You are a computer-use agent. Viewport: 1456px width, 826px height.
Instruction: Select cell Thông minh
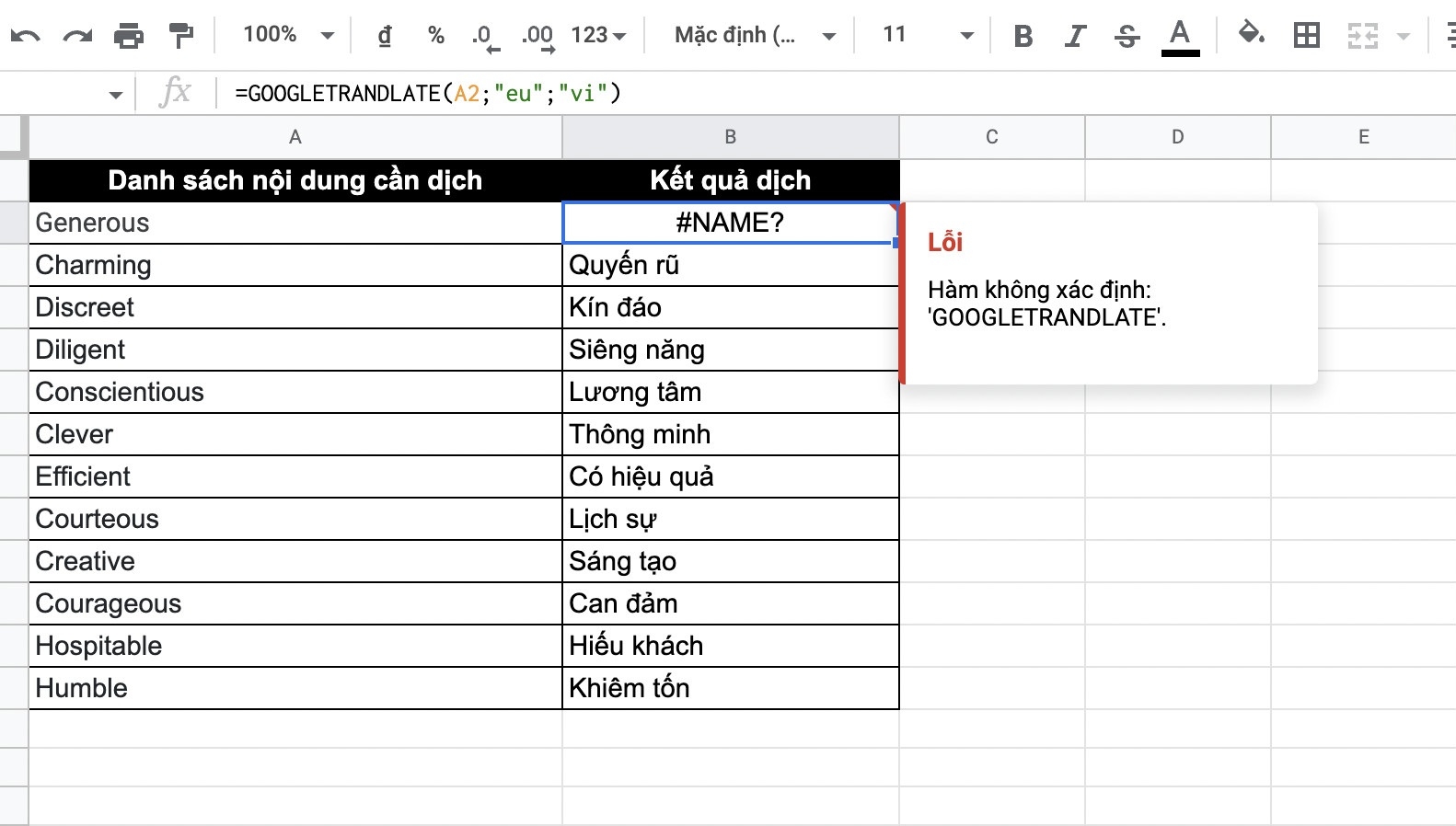pos(731,434)
